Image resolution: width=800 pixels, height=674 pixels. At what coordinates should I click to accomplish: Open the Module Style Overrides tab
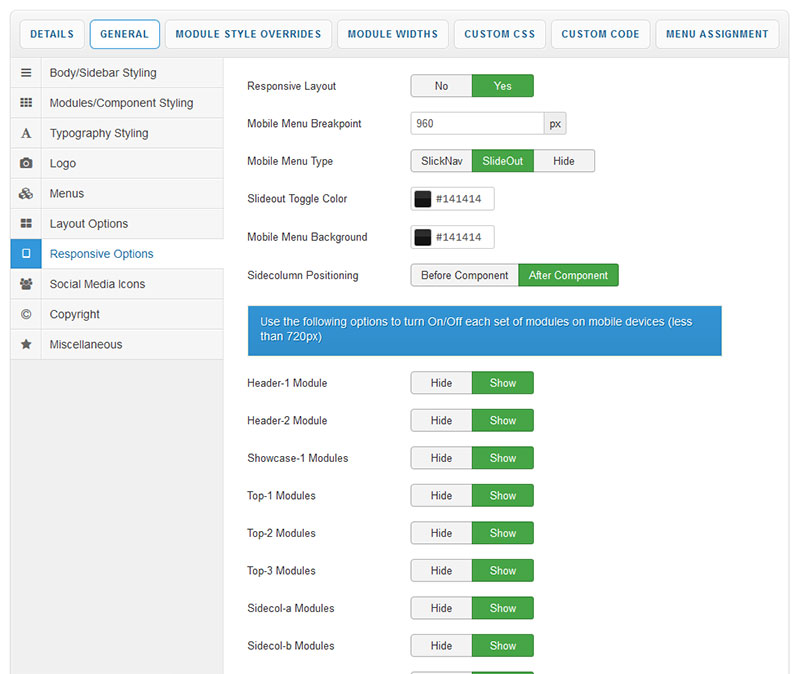pos(248,34)
